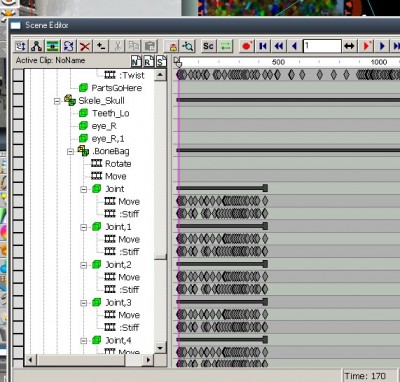This screenshot has width=400, height=382.
Task: Select the :Stiff track under Joint,1
Action: coord(129,252)
